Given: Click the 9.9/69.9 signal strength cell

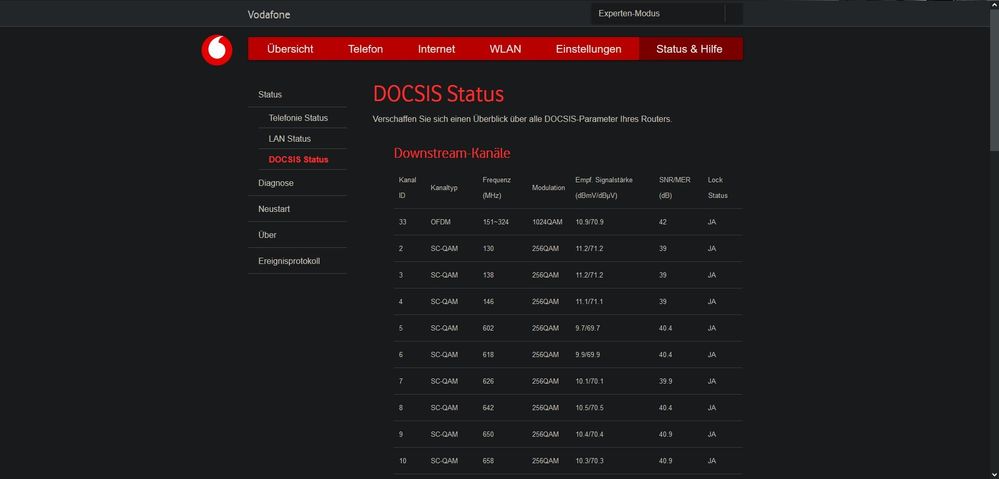Looking at the screenshot, I should click(587, 355).
